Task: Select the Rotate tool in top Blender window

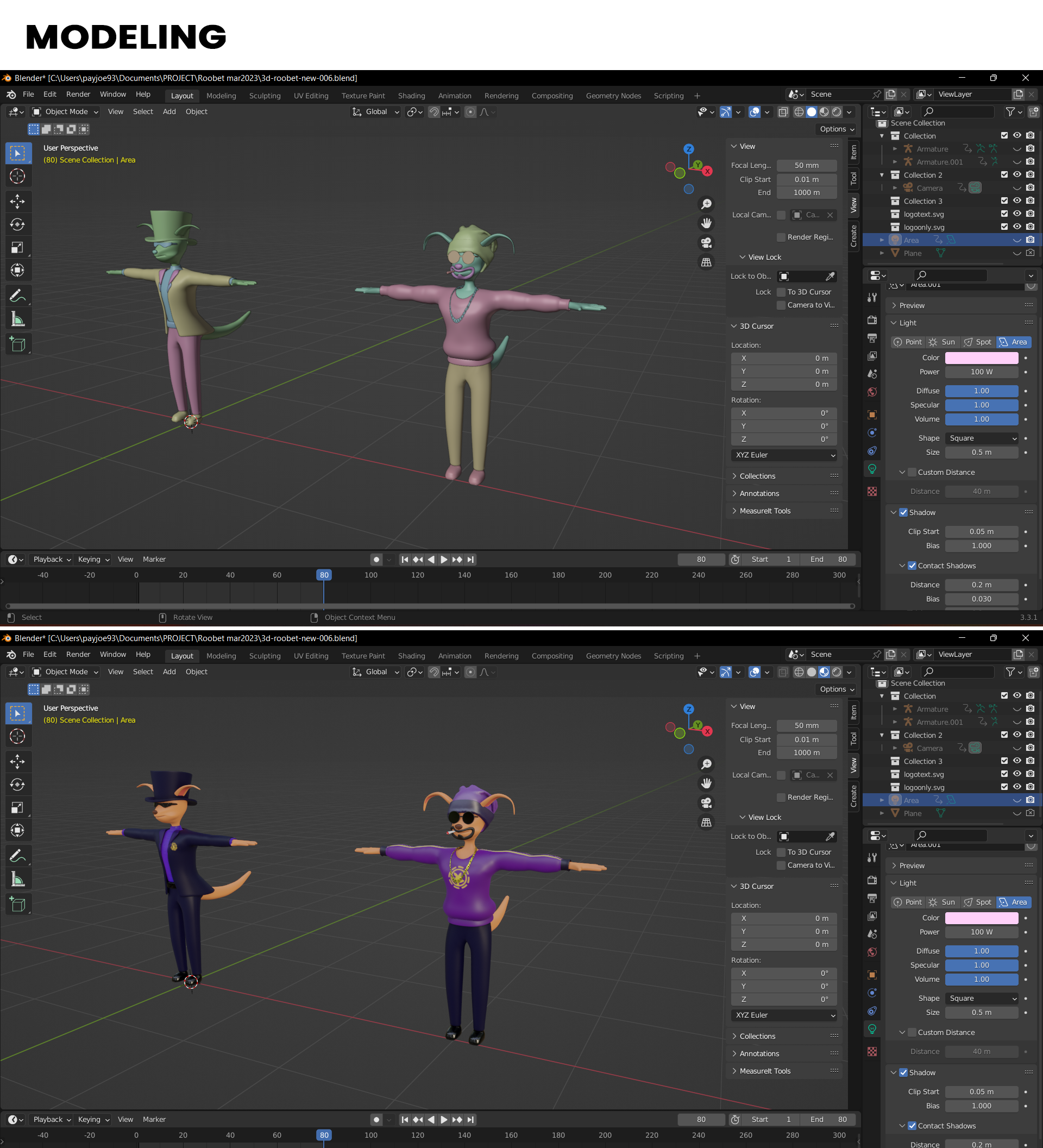Action: pos(17,224)
